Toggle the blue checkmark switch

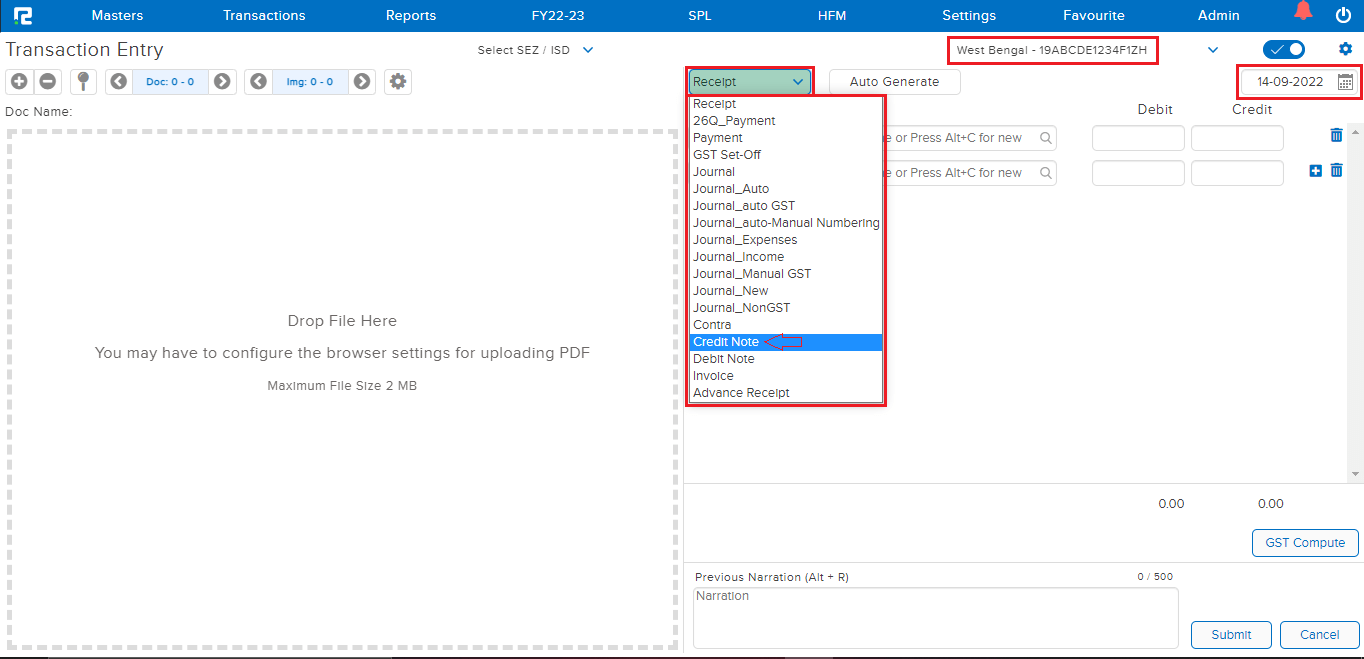click(x=1284, y=49)
